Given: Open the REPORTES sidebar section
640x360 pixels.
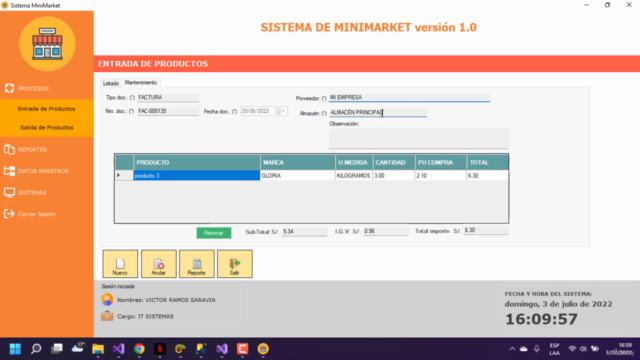Looking at the screenshot, I should click(26, 149).
